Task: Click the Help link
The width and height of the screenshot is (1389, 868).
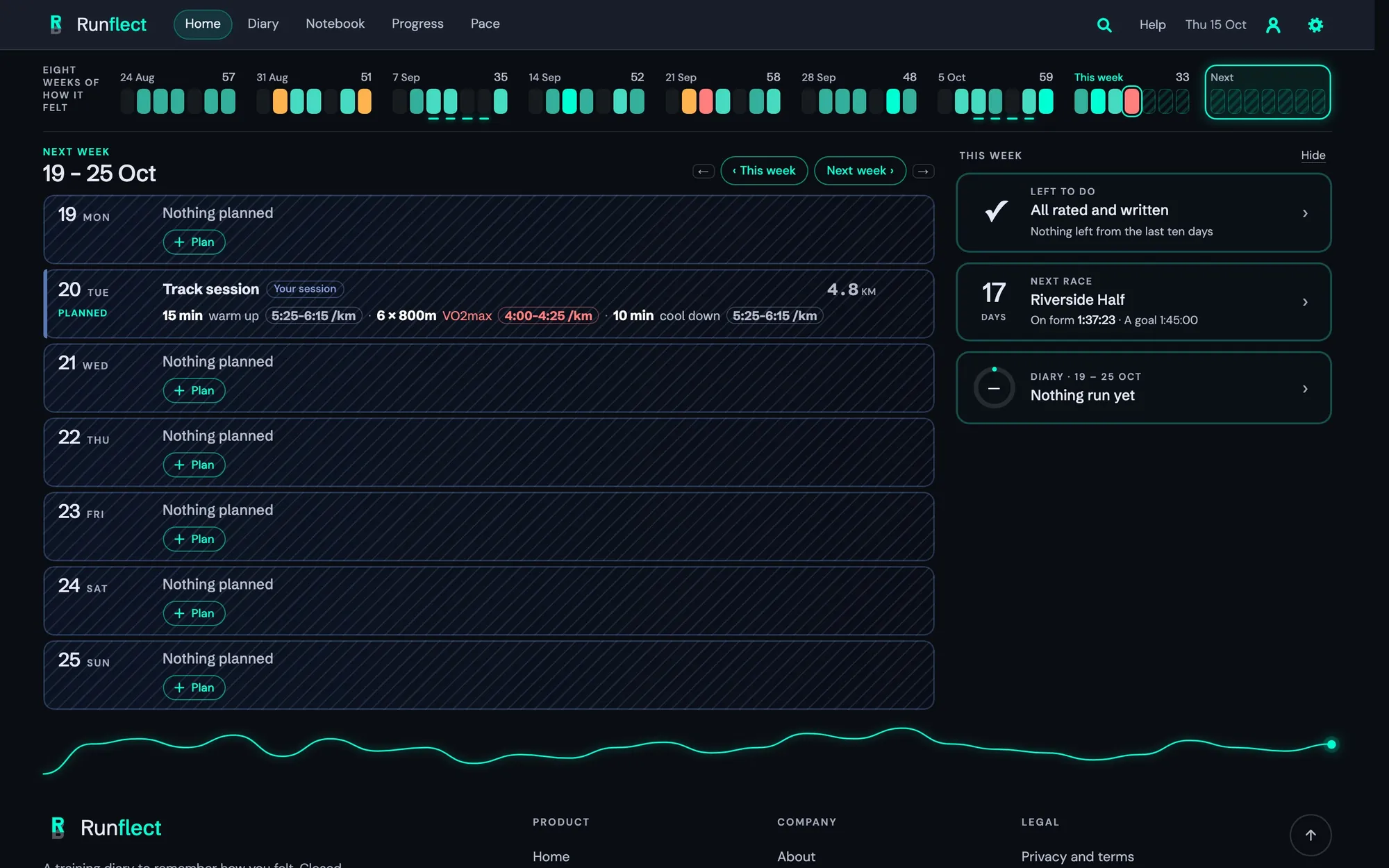Action: coord(1152,25)
